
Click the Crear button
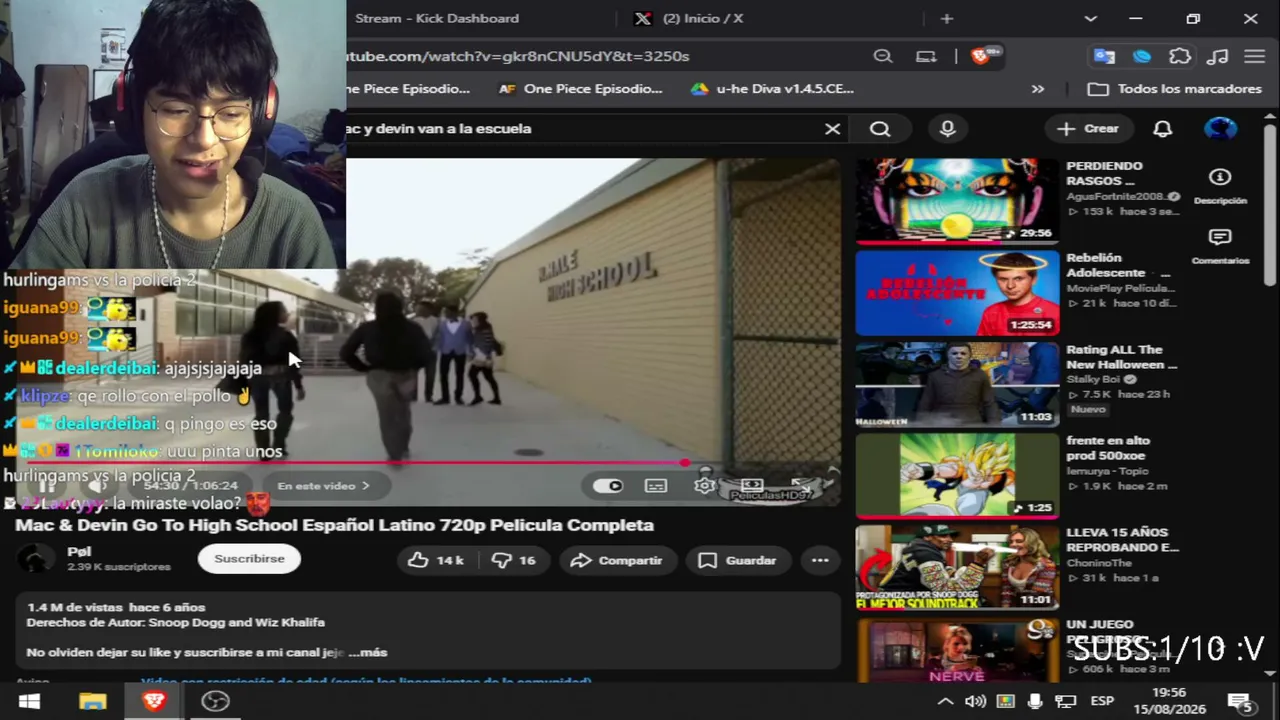pyautogui.click(x=1088, y=128)
